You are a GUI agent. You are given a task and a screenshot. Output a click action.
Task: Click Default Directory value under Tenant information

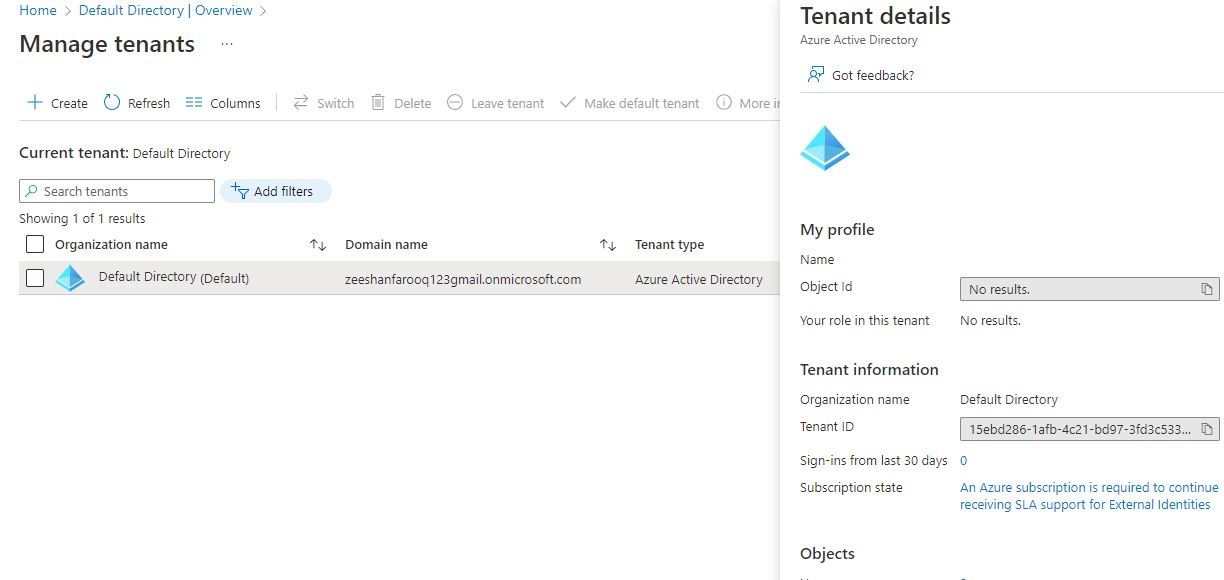point(1009,399)
